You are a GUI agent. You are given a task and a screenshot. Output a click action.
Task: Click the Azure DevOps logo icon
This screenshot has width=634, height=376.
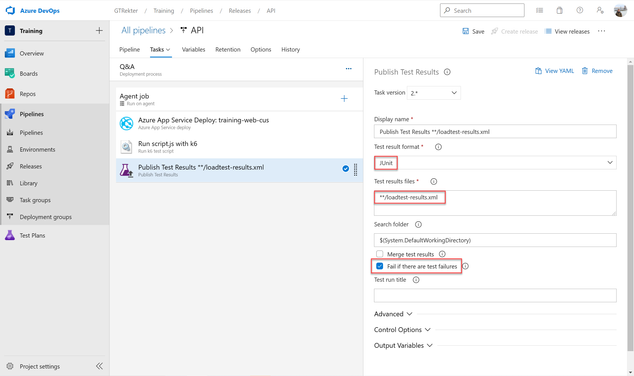10,11
